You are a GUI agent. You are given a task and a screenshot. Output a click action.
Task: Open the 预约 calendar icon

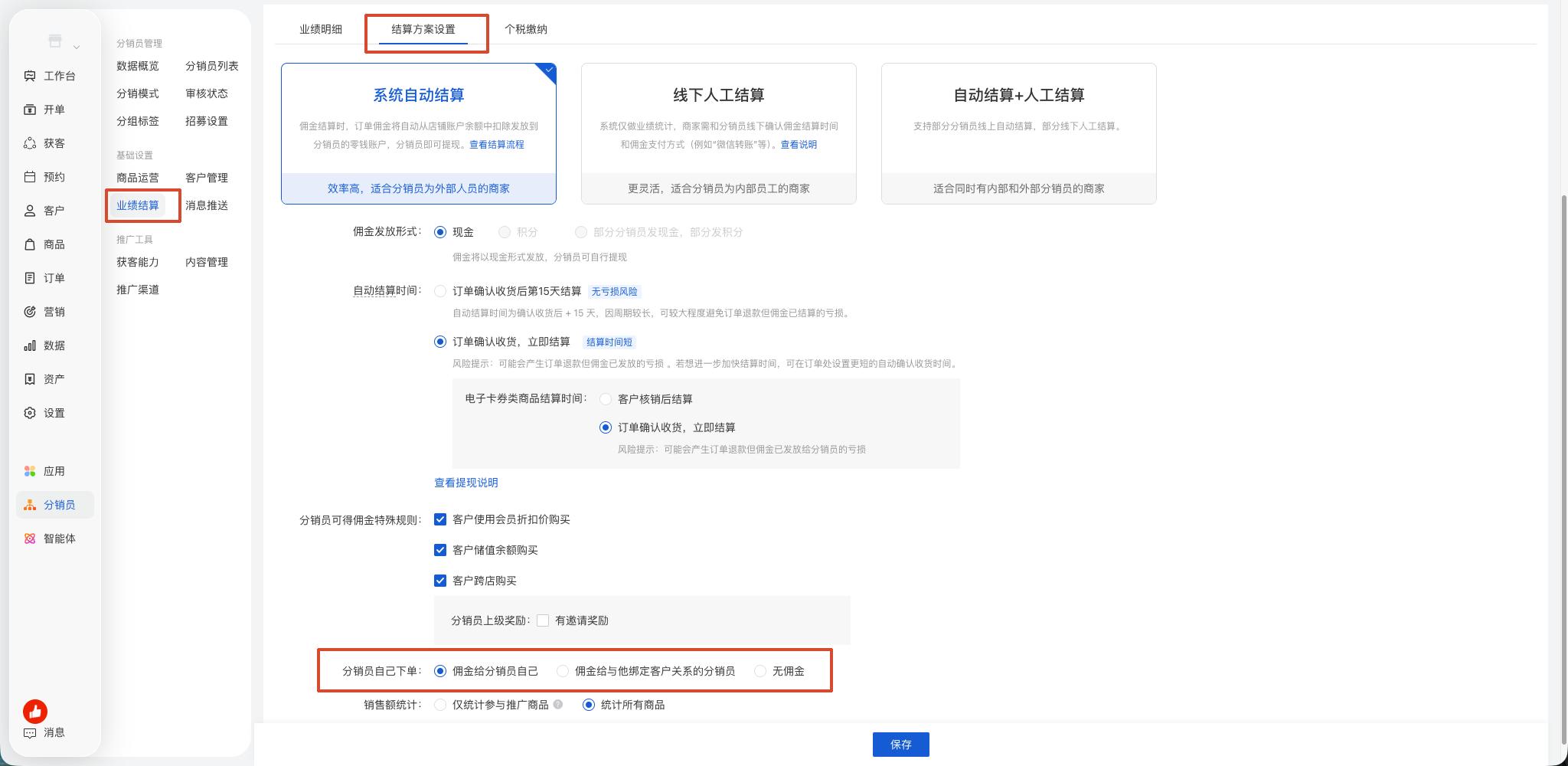[30, 177]
